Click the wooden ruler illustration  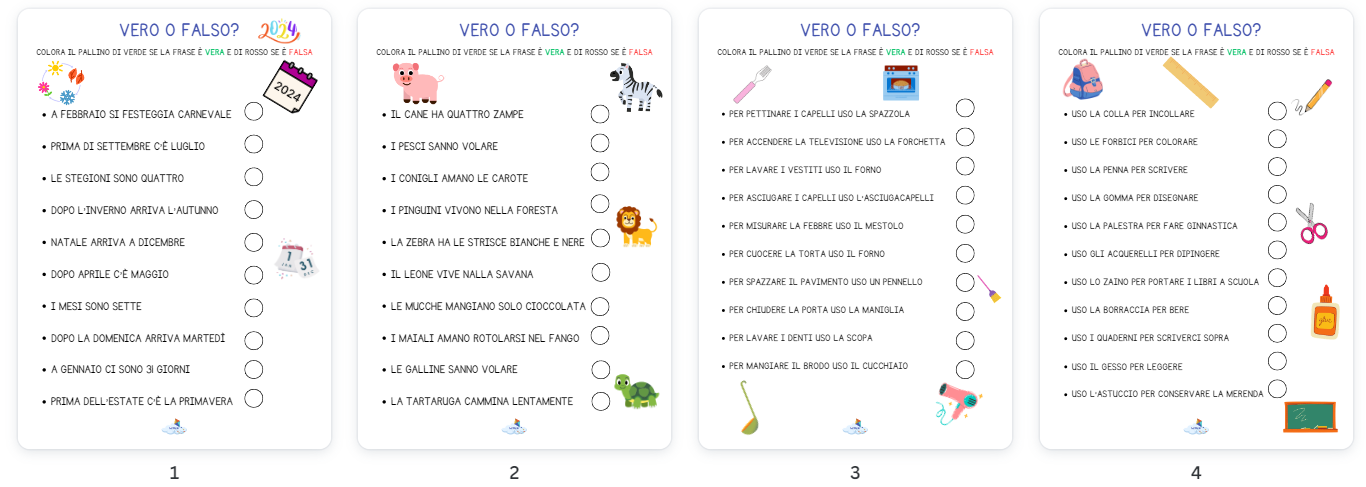pyautogui.click(x=1191, y=82)
